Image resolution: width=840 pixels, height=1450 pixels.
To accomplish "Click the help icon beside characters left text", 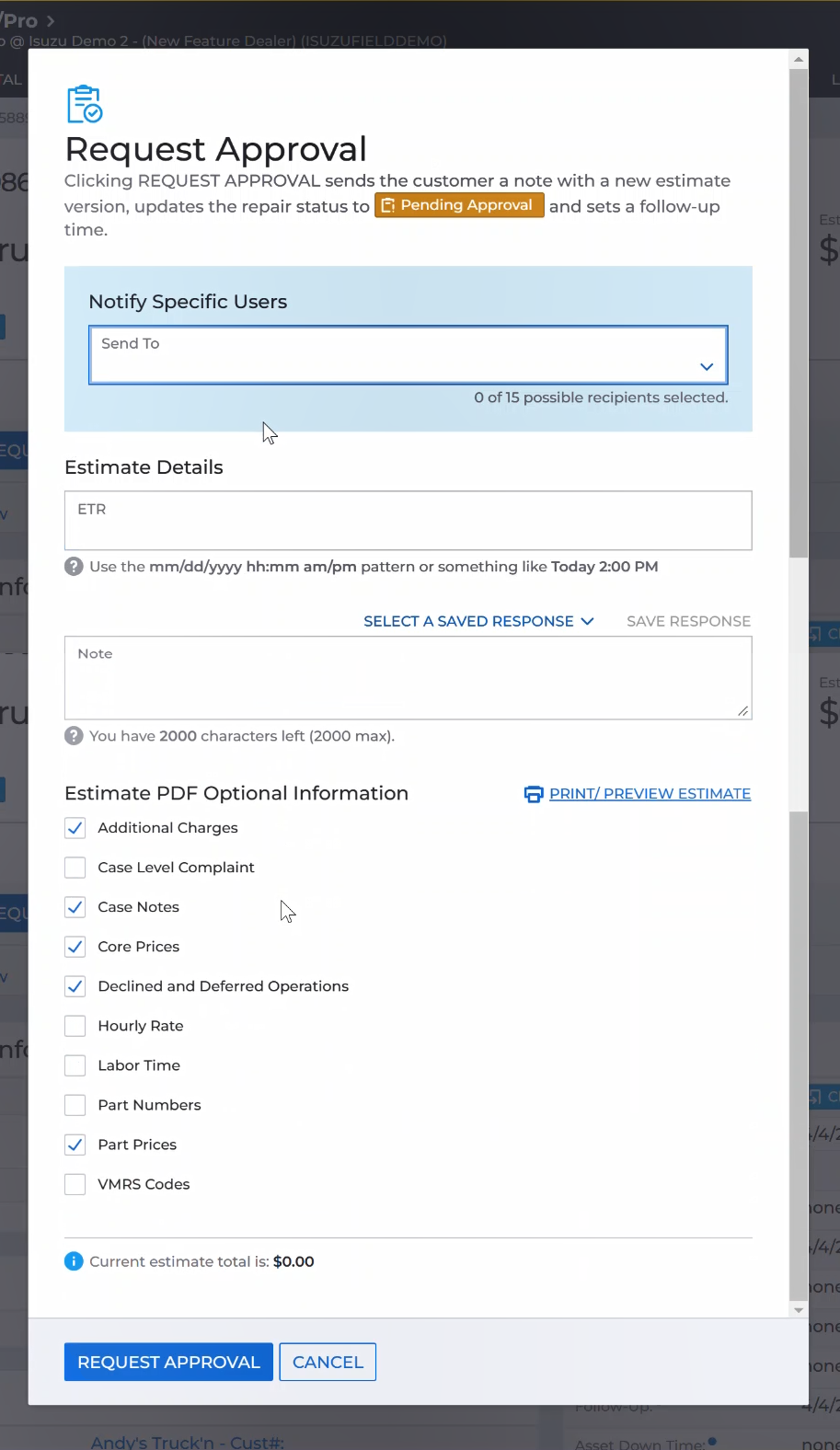I will pos(74,736).
